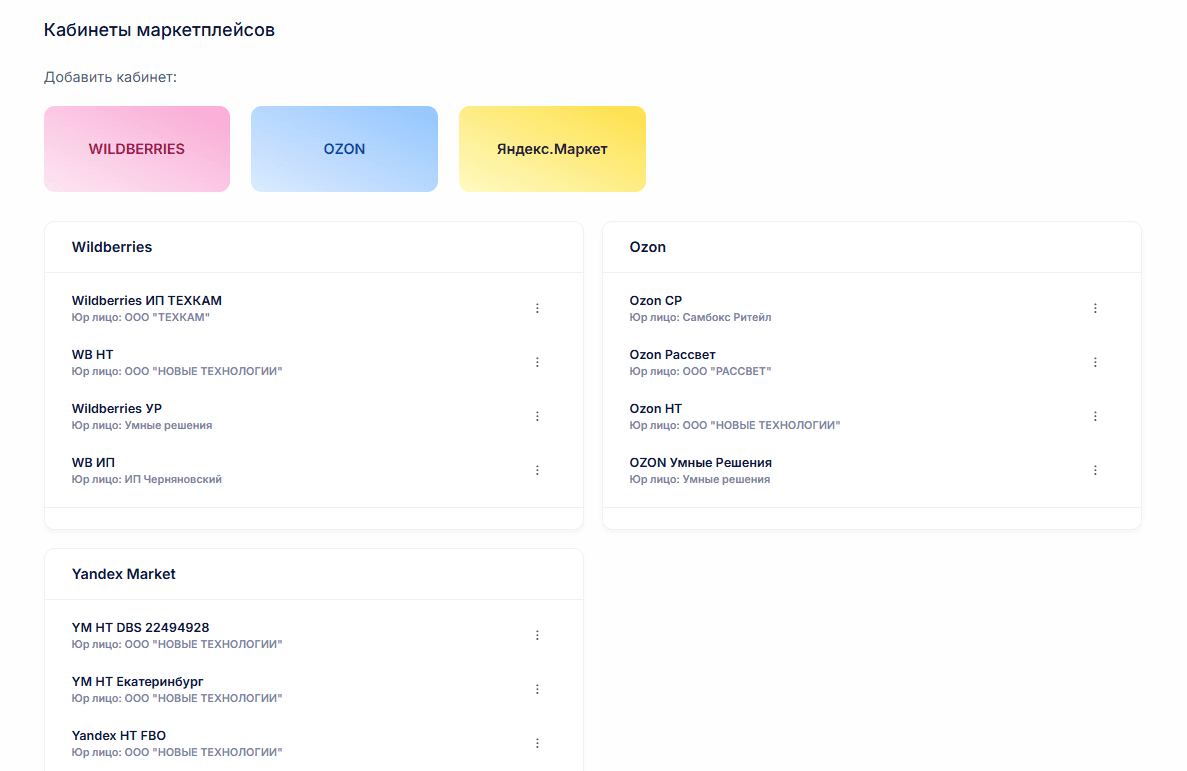Select the YM HT DBS 22494928 cabinet name

click(140, 627)
